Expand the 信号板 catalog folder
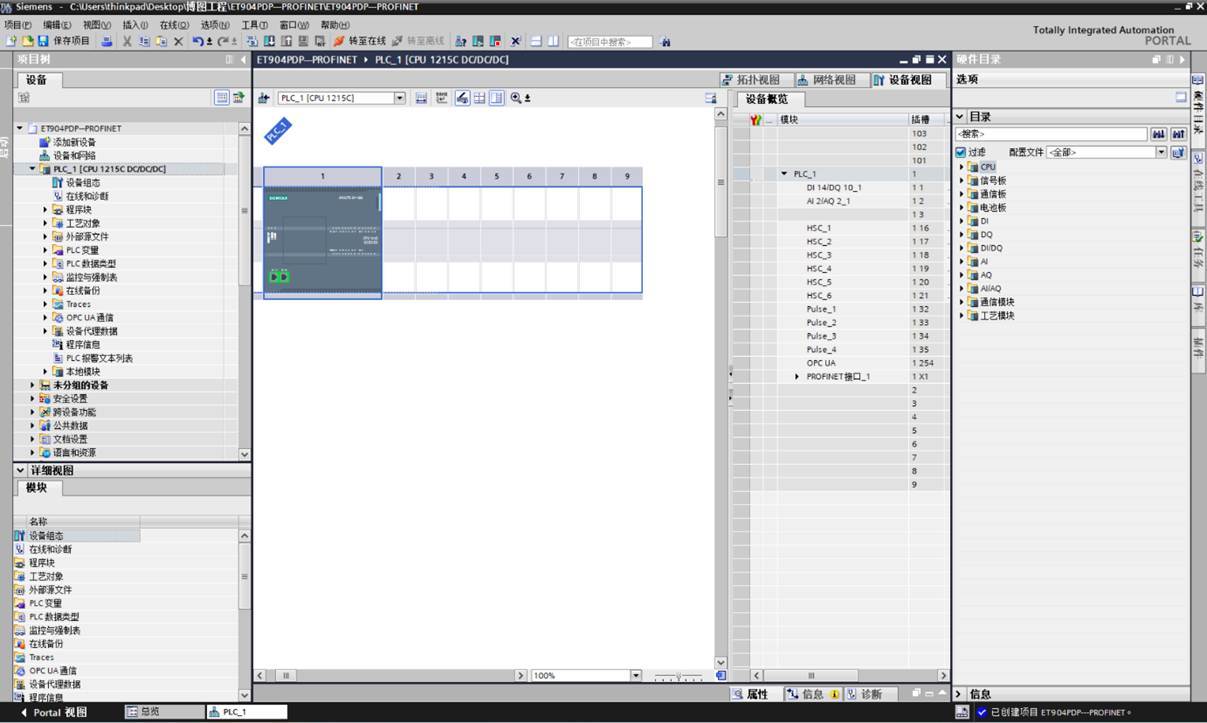Viewport: 1207px width, 723px height. click(x=962, y=181)
